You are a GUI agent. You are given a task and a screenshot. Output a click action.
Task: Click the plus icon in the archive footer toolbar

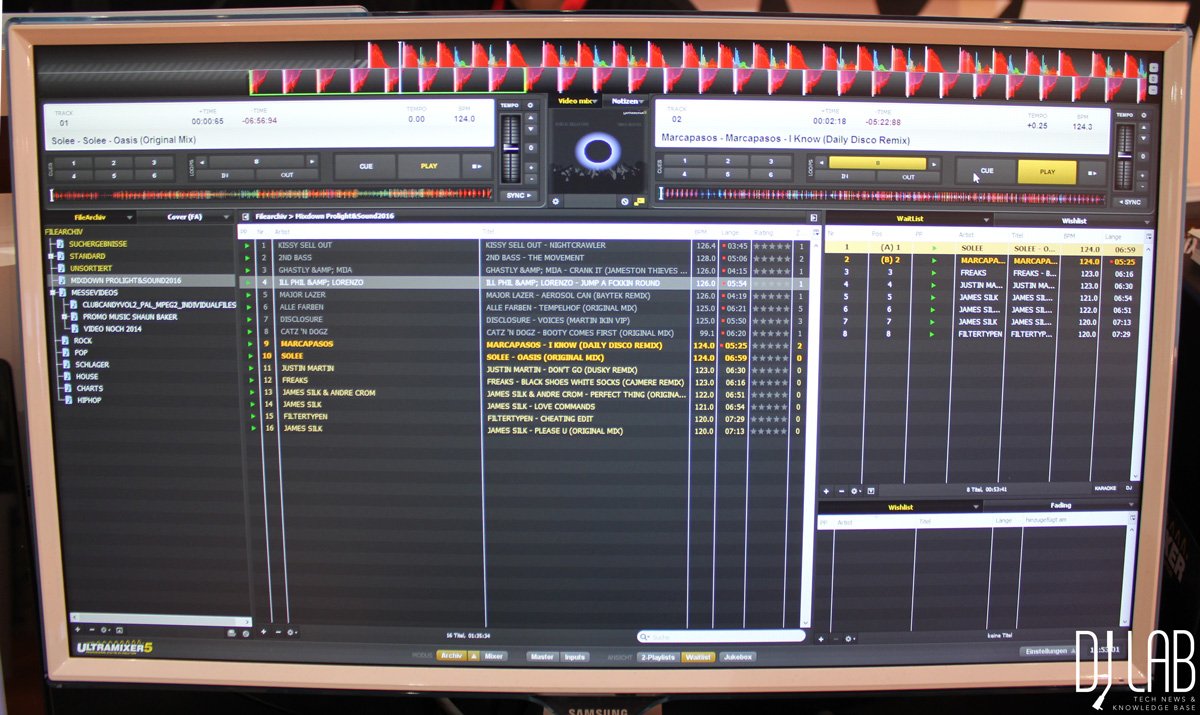262,633
